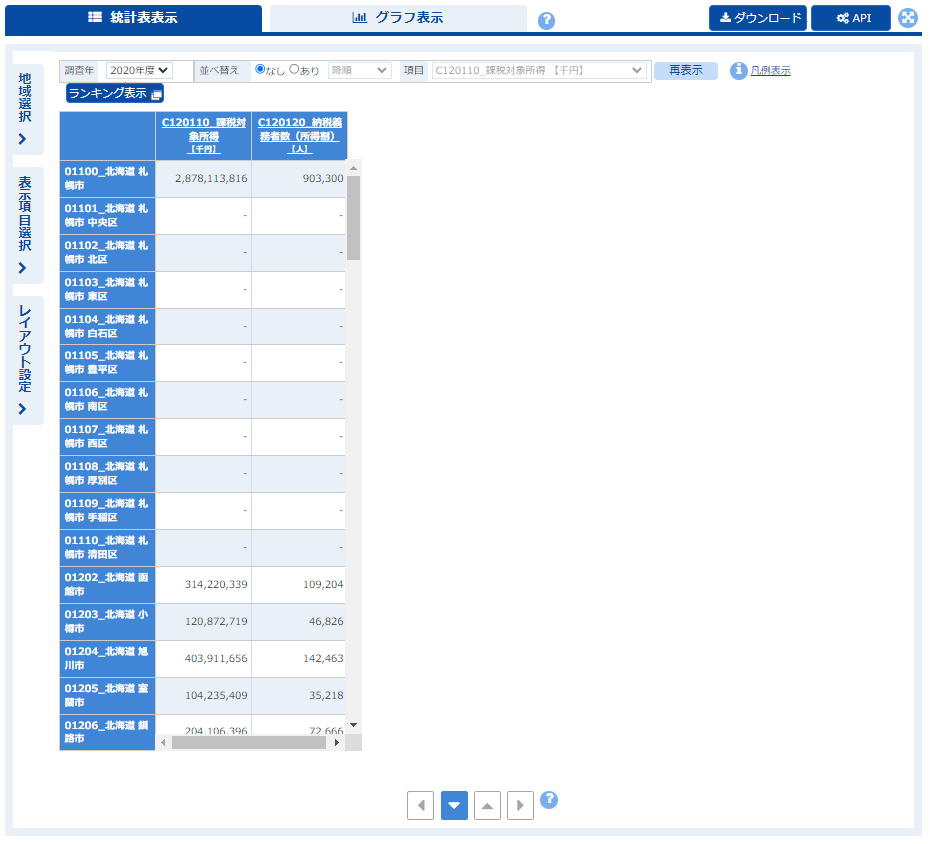The height and width of the screenshot is (844, 930).
Task: Click the ダウンロード button
Action: pyautogui.click(x=757, y=18)
